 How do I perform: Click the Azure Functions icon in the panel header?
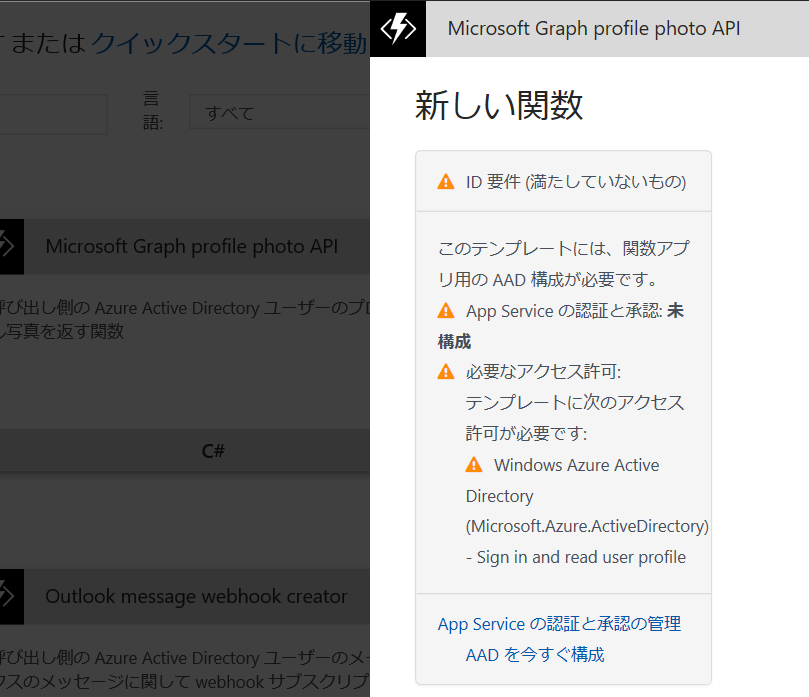(397, 28)
